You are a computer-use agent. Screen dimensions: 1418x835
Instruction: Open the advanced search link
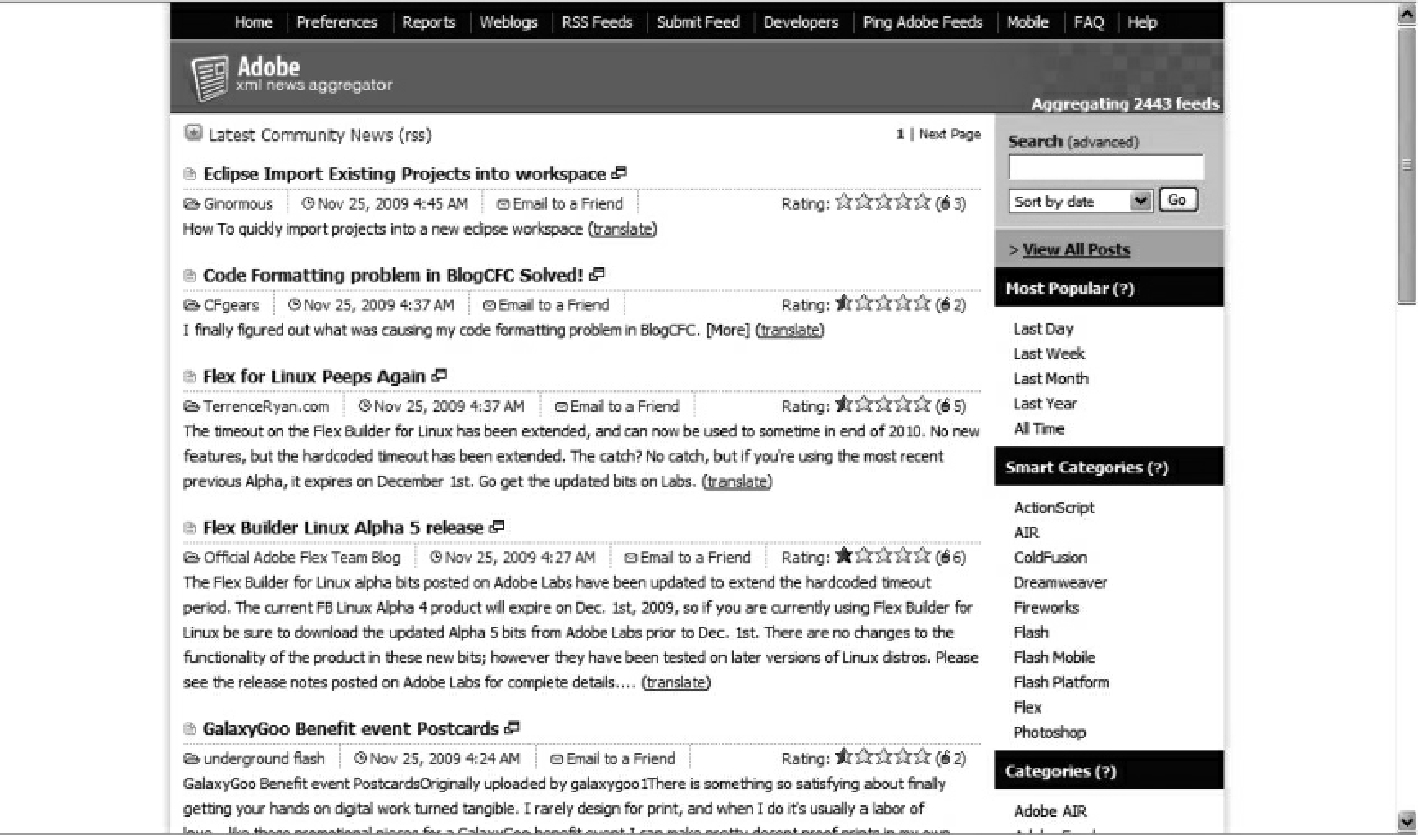1103,142
